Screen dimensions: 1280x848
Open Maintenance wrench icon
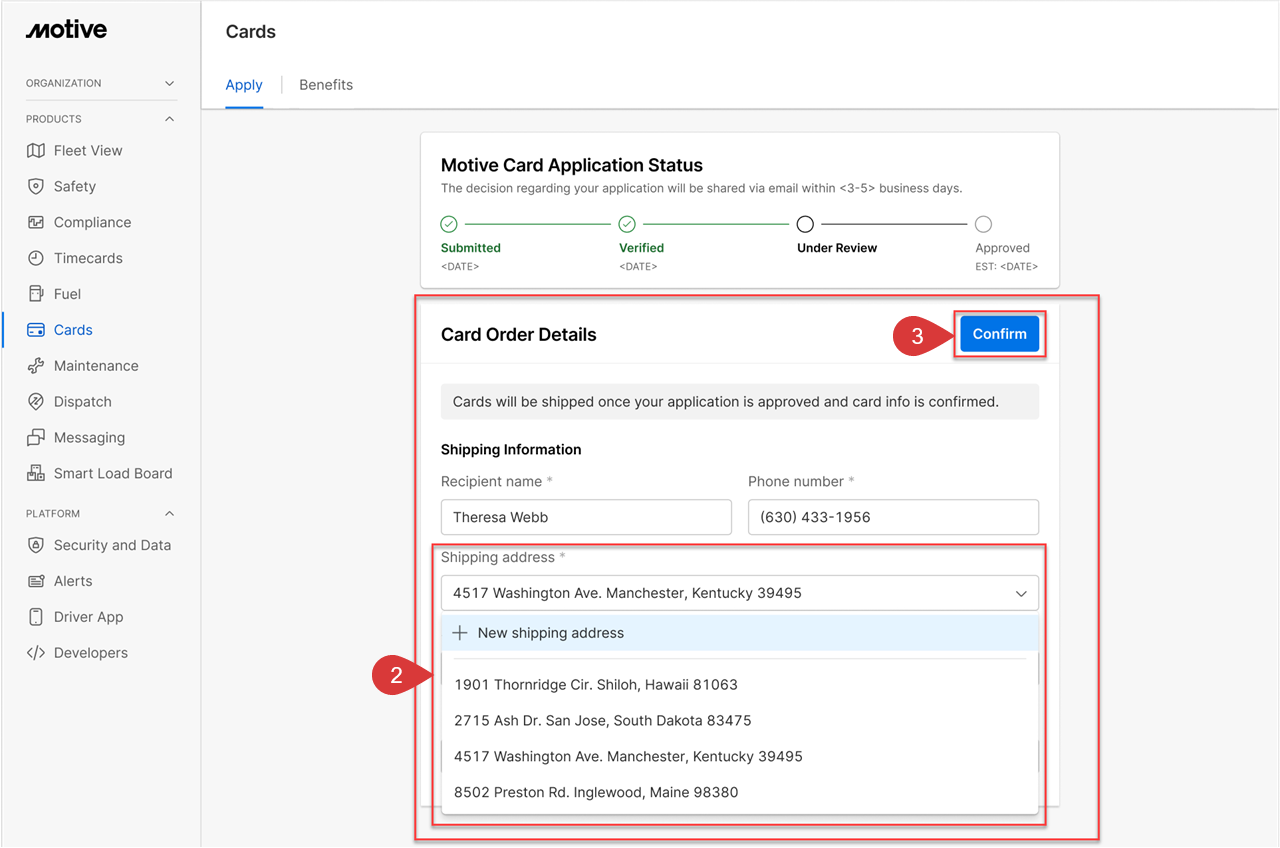point(36,366)
